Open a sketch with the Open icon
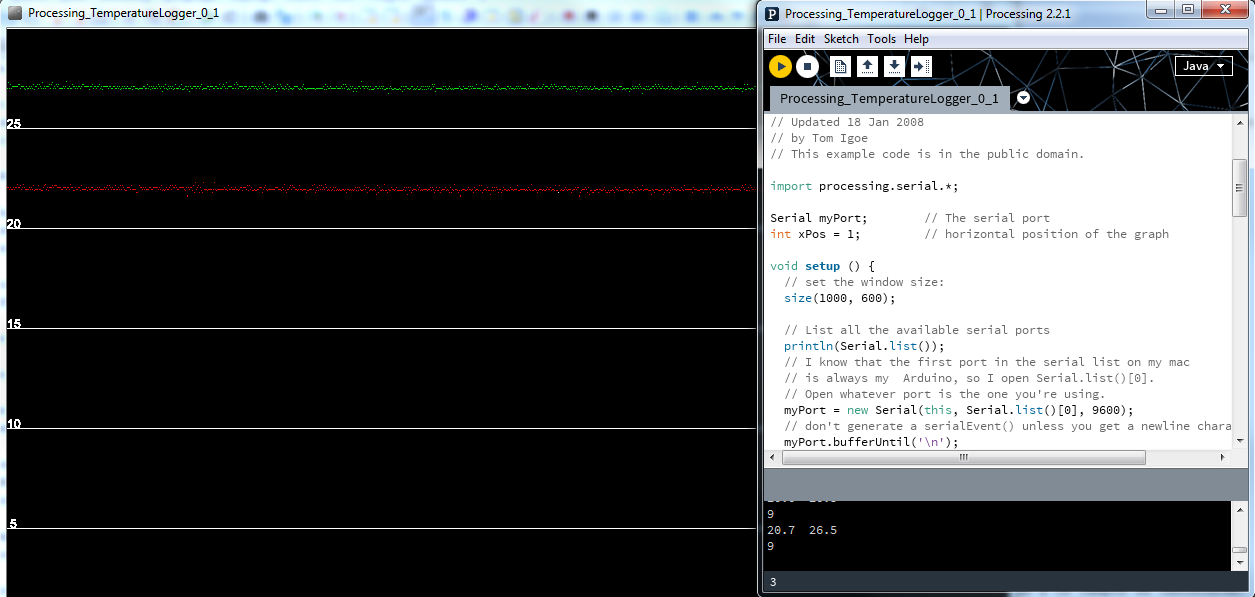The image size is (1255, 597). [868, 66]
